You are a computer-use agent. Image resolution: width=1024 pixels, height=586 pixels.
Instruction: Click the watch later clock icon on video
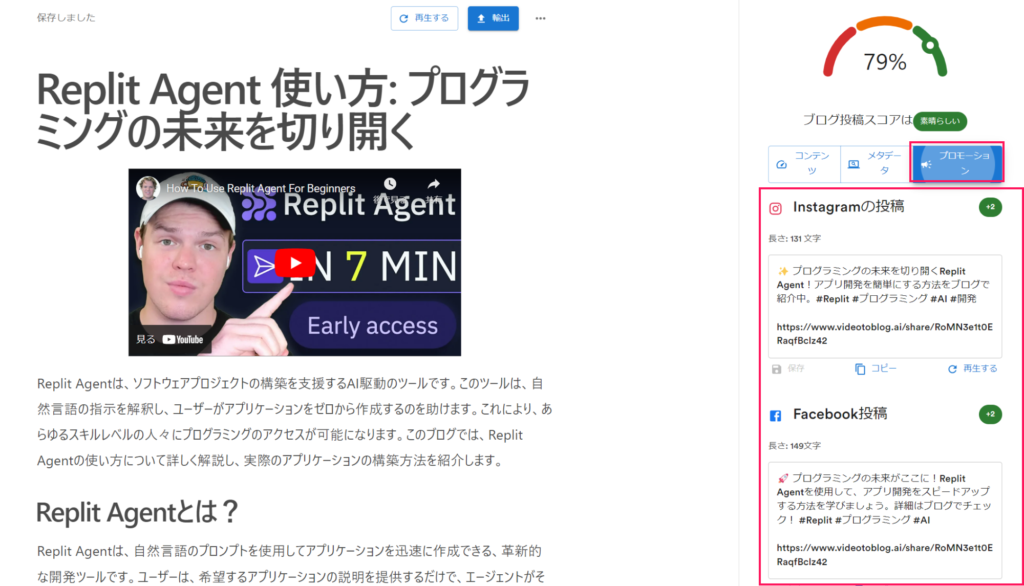click(390, 184)
